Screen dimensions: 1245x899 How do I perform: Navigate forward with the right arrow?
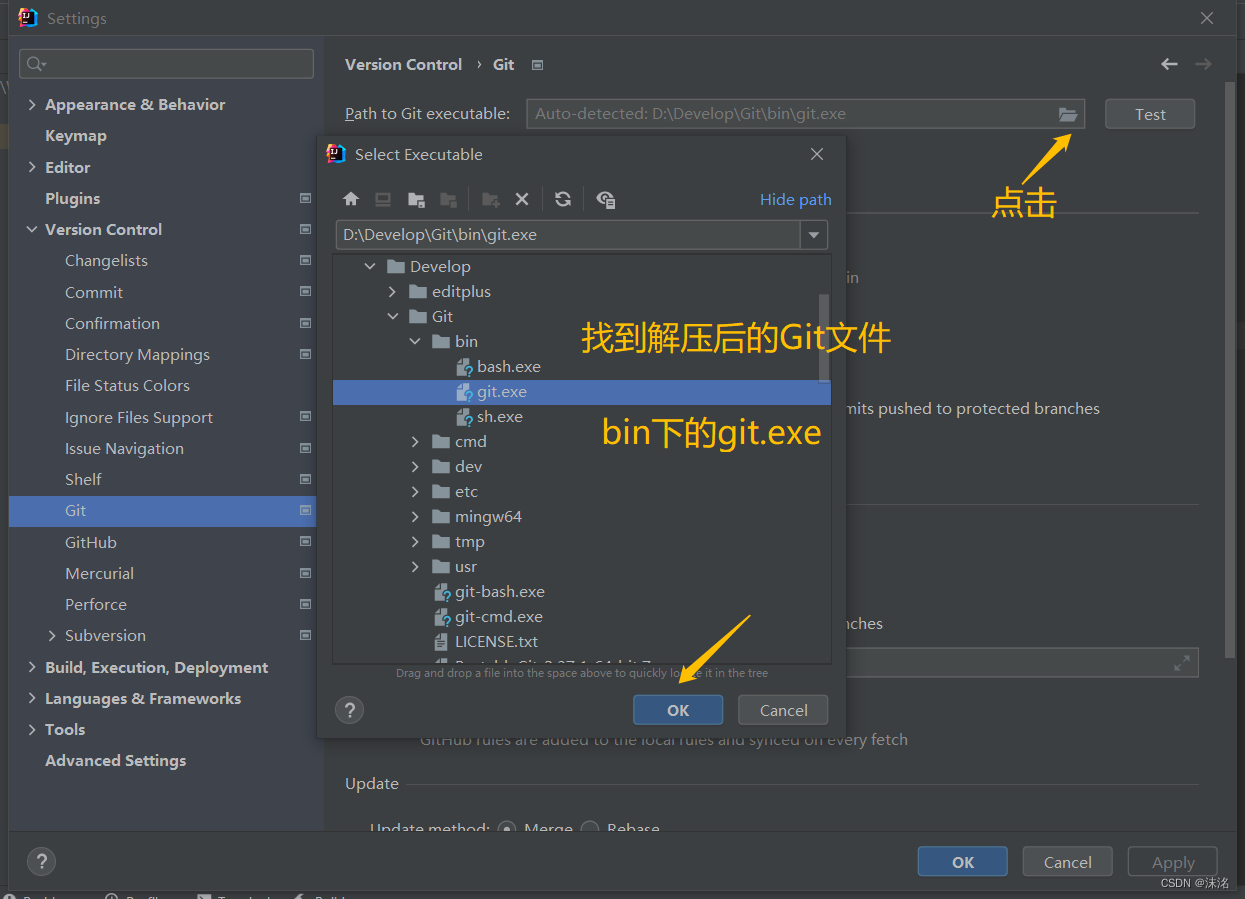point(1203,64)
